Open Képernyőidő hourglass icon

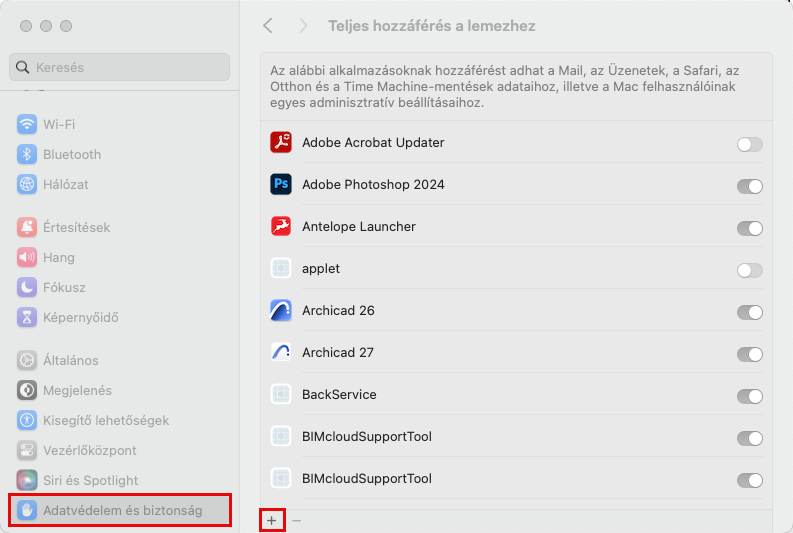(27, 318)
